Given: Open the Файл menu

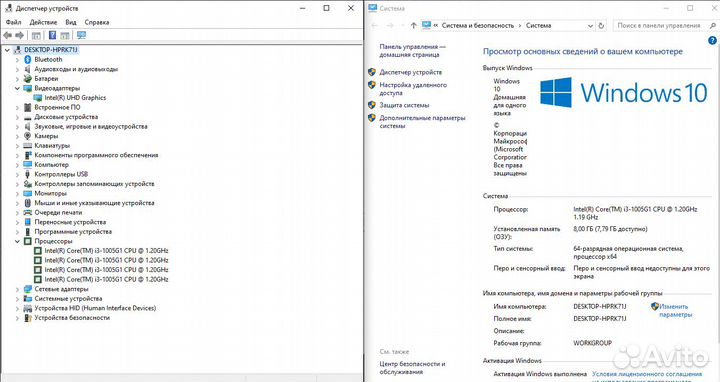Looking at the screenshot, I should pyautogui.click(x=14, y=22).
